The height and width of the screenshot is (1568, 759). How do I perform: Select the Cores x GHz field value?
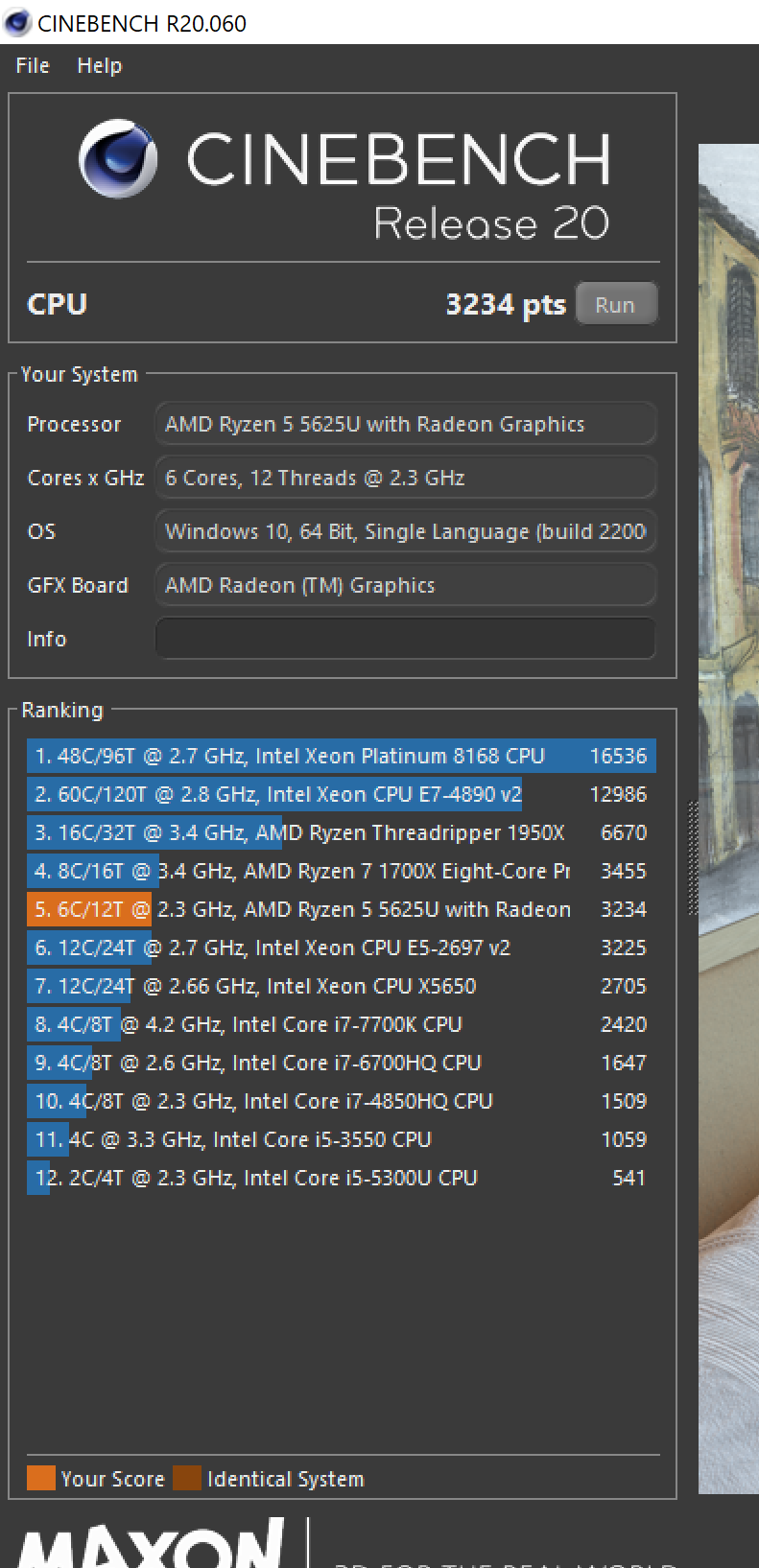[406, 478]
